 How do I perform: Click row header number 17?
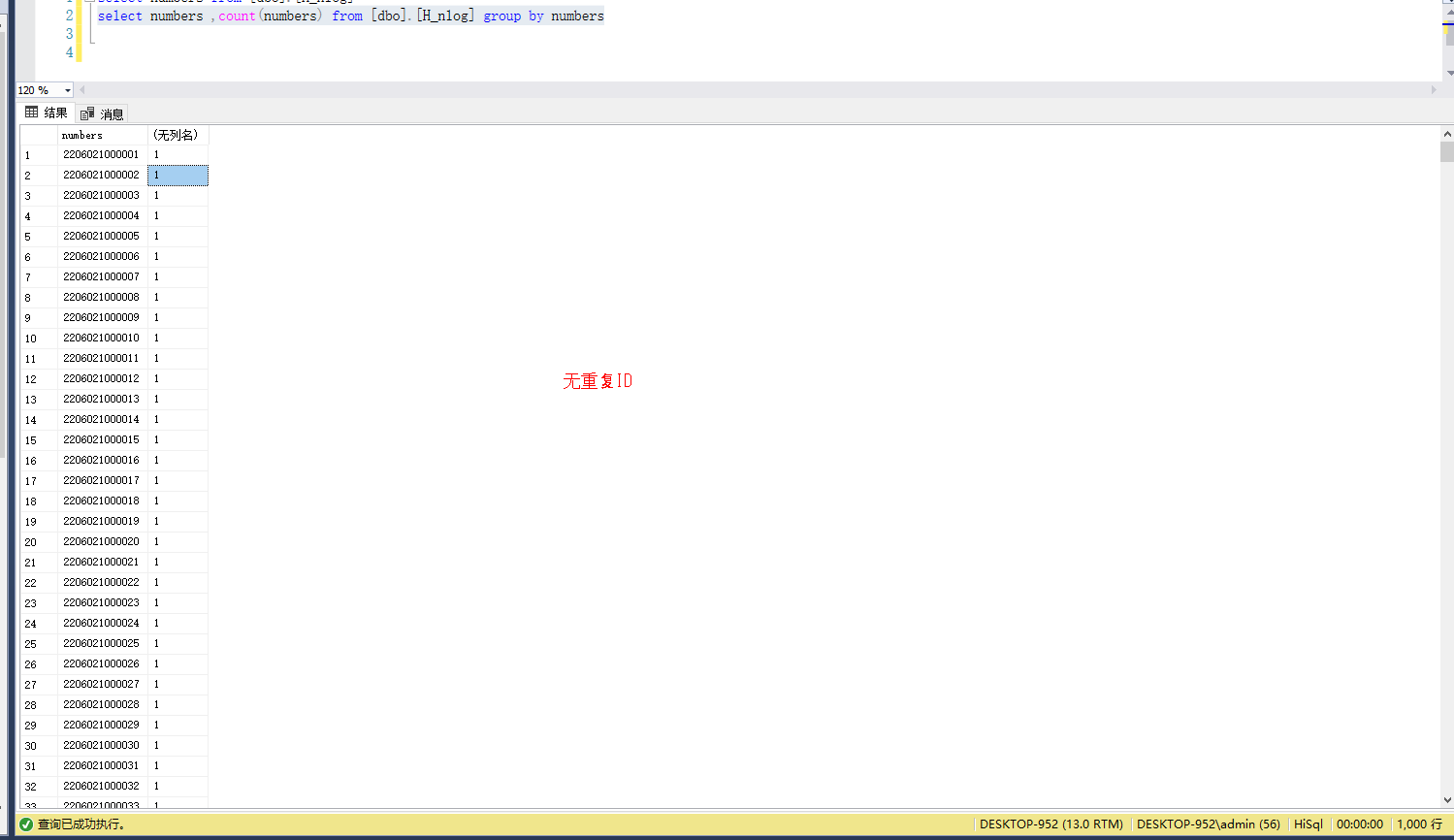tap(39, 481)
